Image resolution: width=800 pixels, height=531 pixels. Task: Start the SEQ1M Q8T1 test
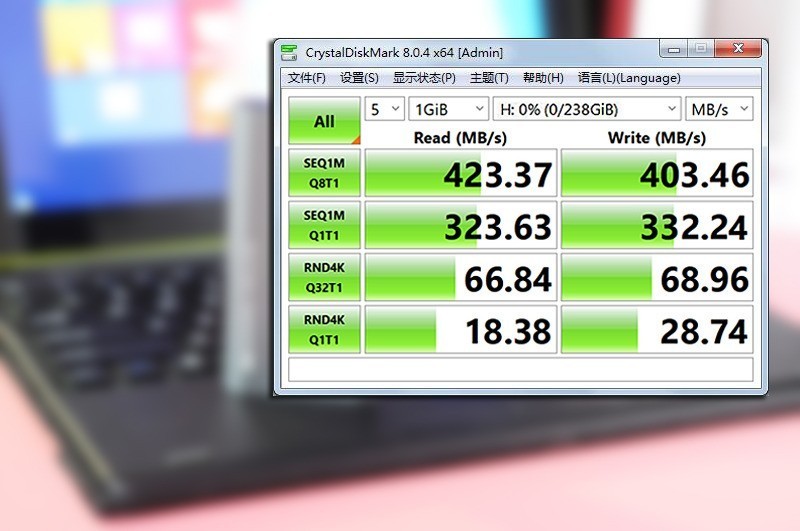click(324, 173)
